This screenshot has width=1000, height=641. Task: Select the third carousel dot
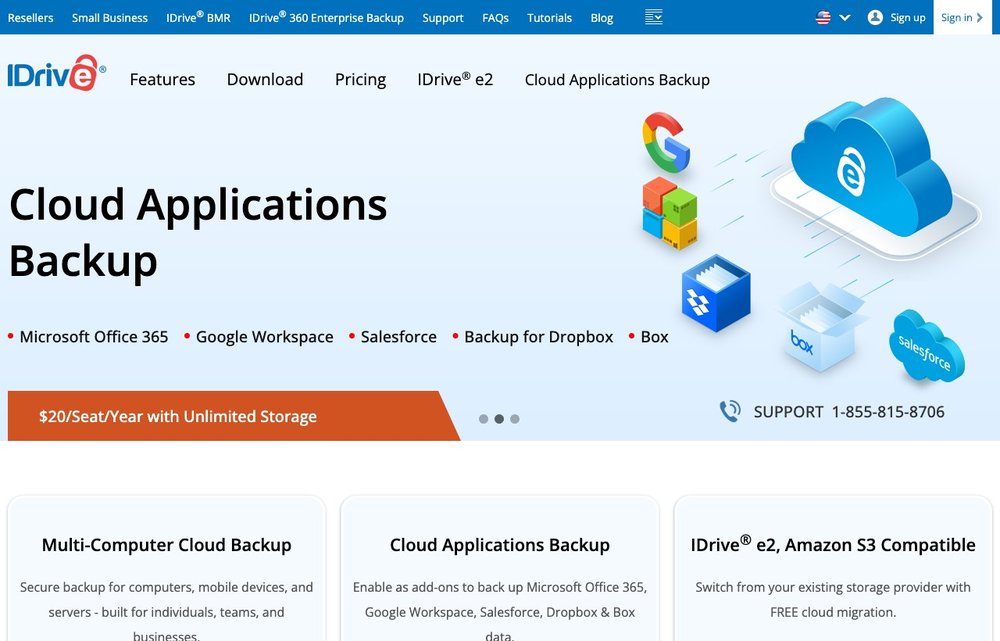[x=515, y=419]
